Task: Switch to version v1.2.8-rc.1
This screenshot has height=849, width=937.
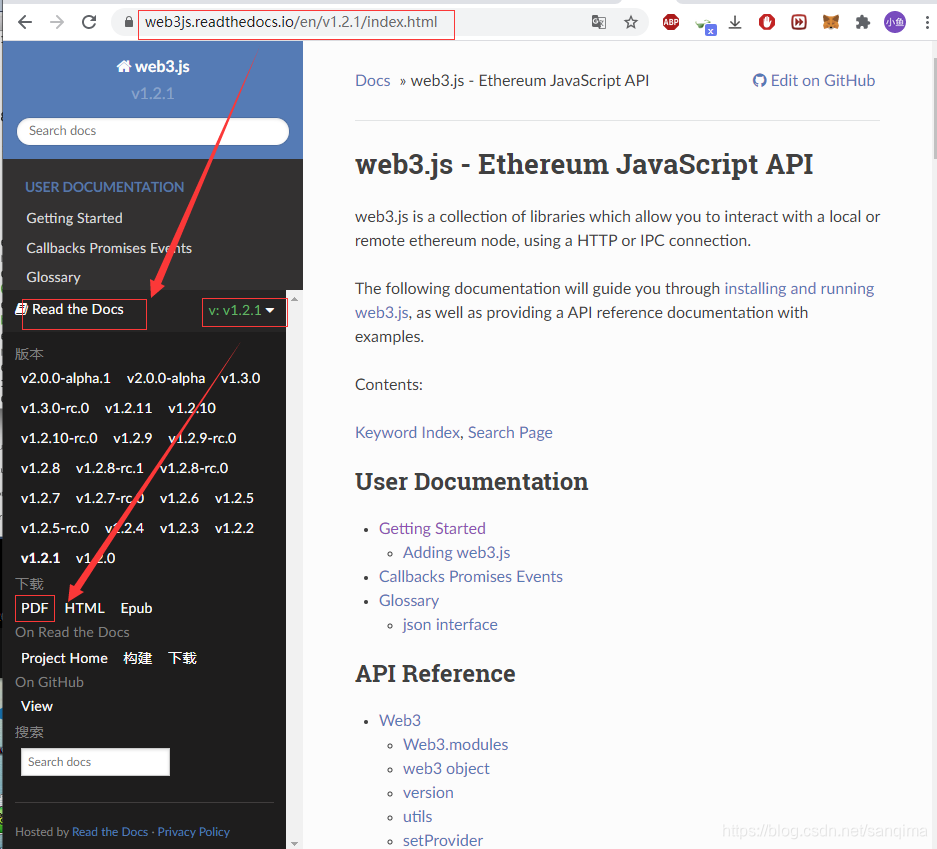Action: 110,468
